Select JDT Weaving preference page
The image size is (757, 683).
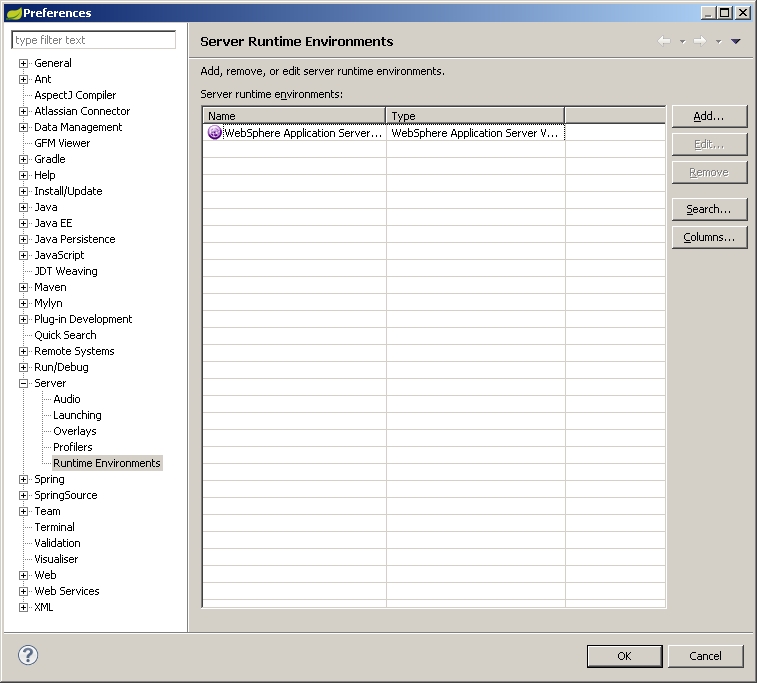pyautogui.click(x=66, y=271)
